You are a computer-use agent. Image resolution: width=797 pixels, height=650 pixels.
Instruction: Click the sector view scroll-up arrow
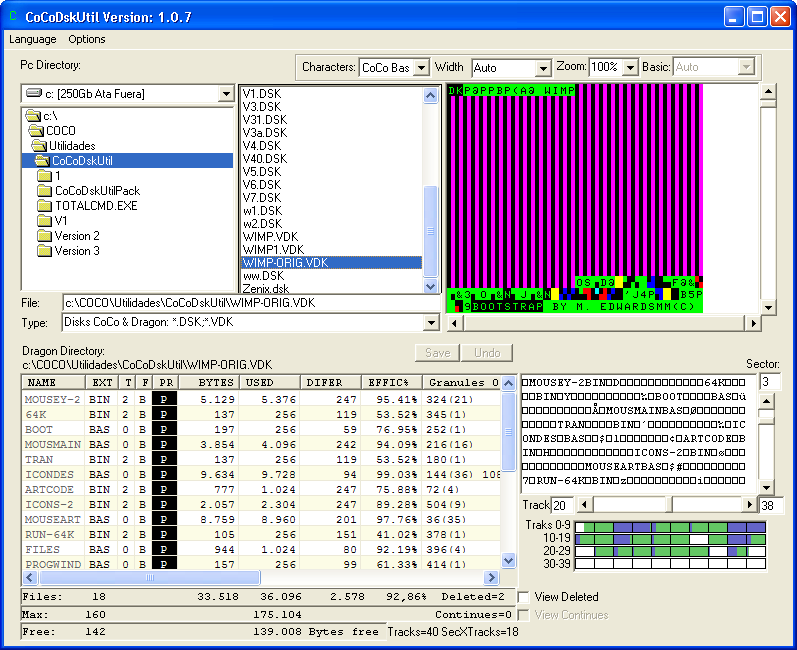(x=766, y=401)
